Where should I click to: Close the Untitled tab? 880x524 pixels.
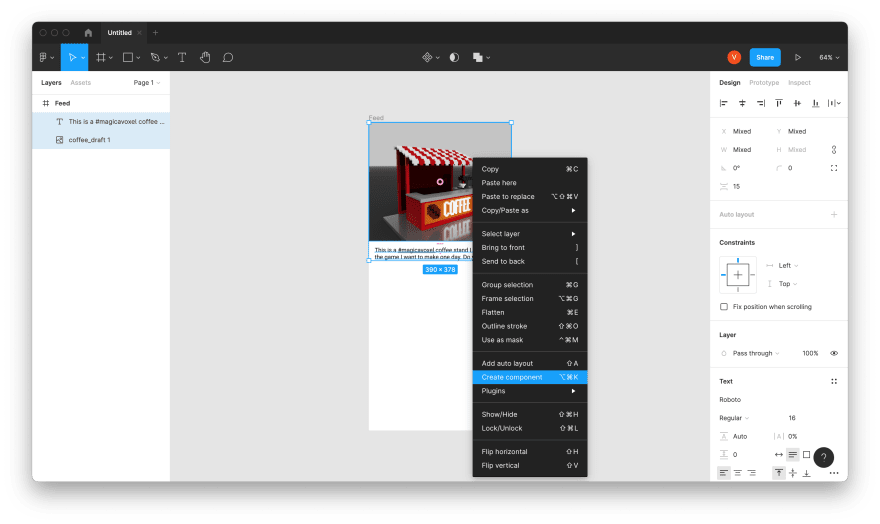coord(139,33)
